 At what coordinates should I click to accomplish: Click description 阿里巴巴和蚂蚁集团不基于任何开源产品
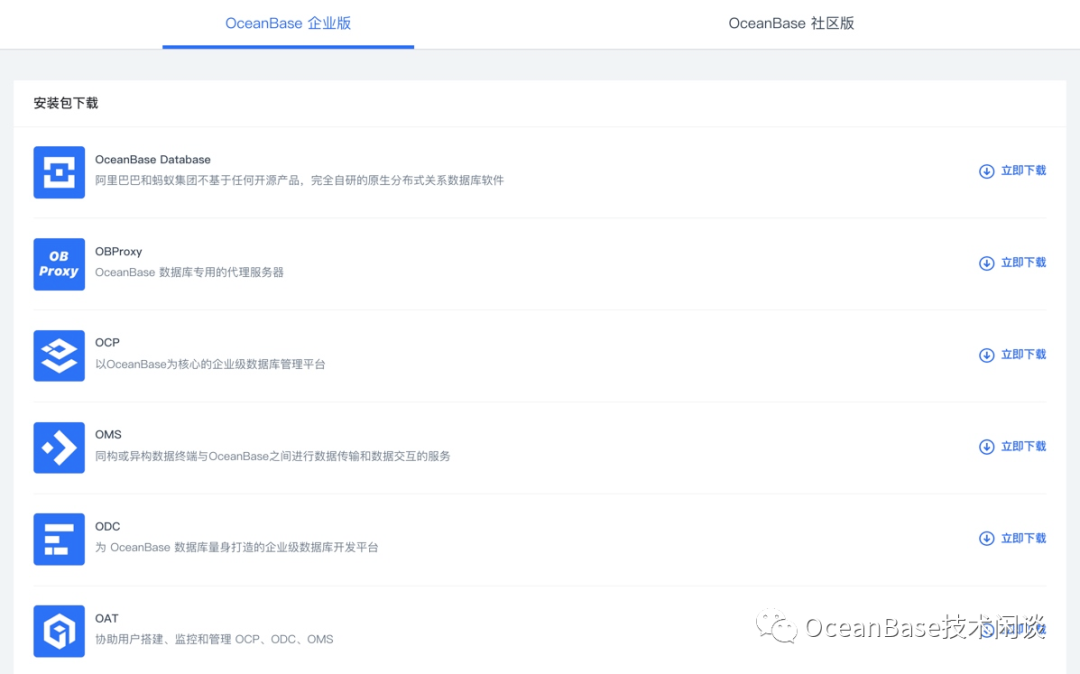pyautogui.click(x=300, y=180)
